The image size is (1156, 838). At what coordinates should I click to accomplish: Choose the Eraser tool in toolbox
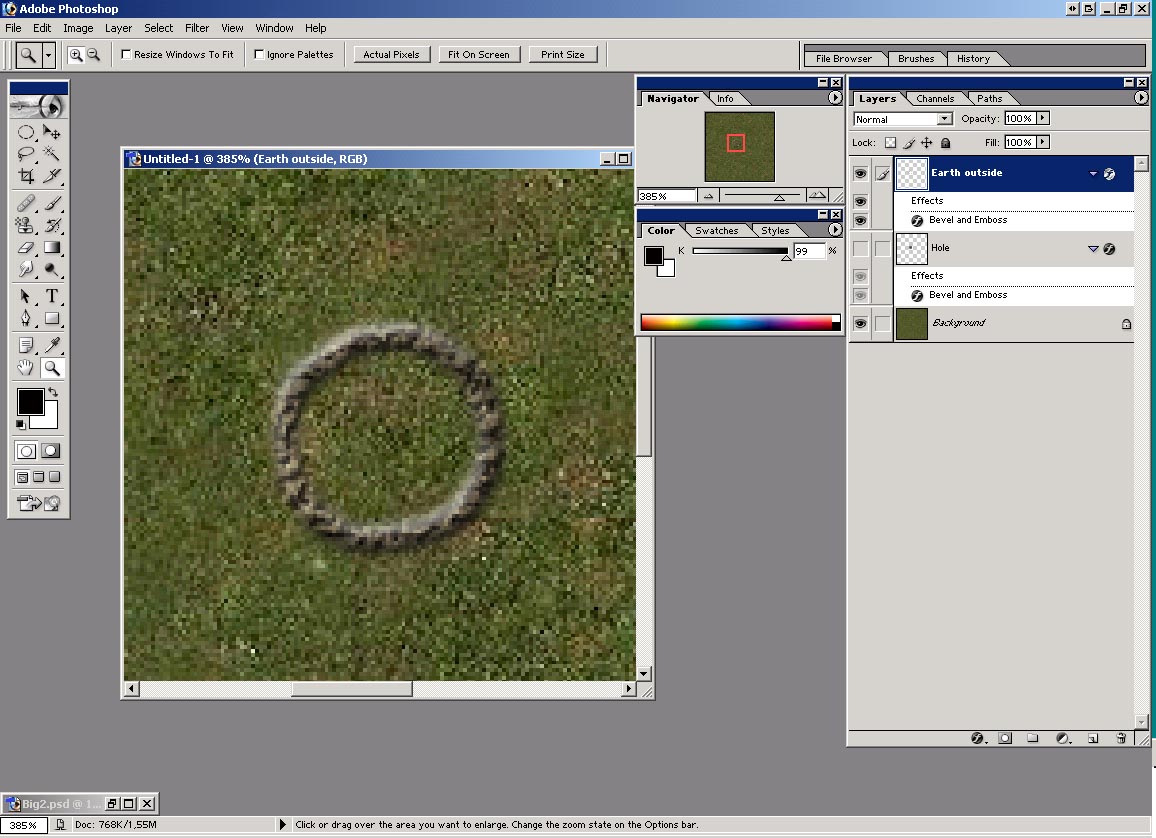pyautogui.click(x=26, y=248)
